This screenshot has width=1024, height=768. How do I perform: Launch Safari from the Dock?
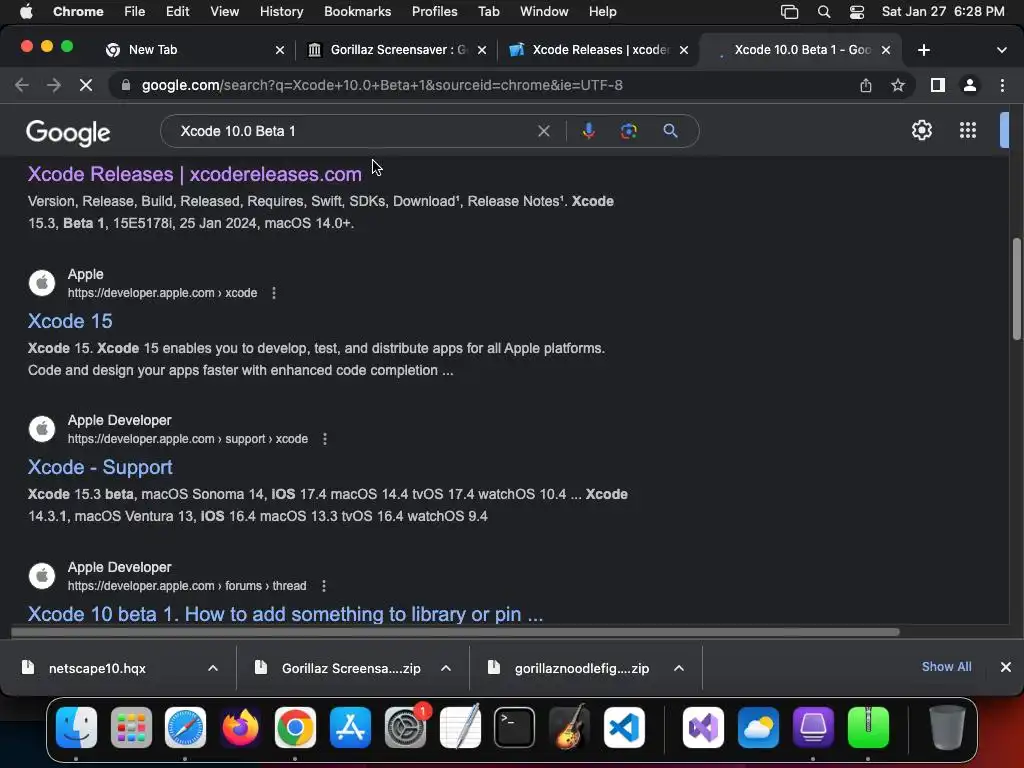(x=185, y=727)
